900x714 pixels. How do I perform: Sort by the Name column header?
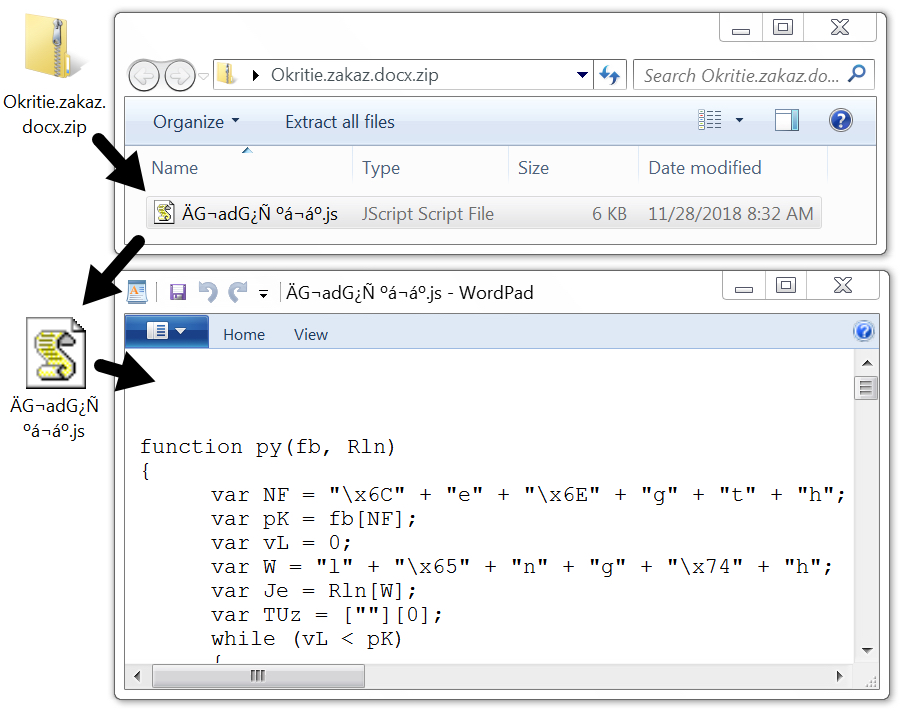[175, 168]
